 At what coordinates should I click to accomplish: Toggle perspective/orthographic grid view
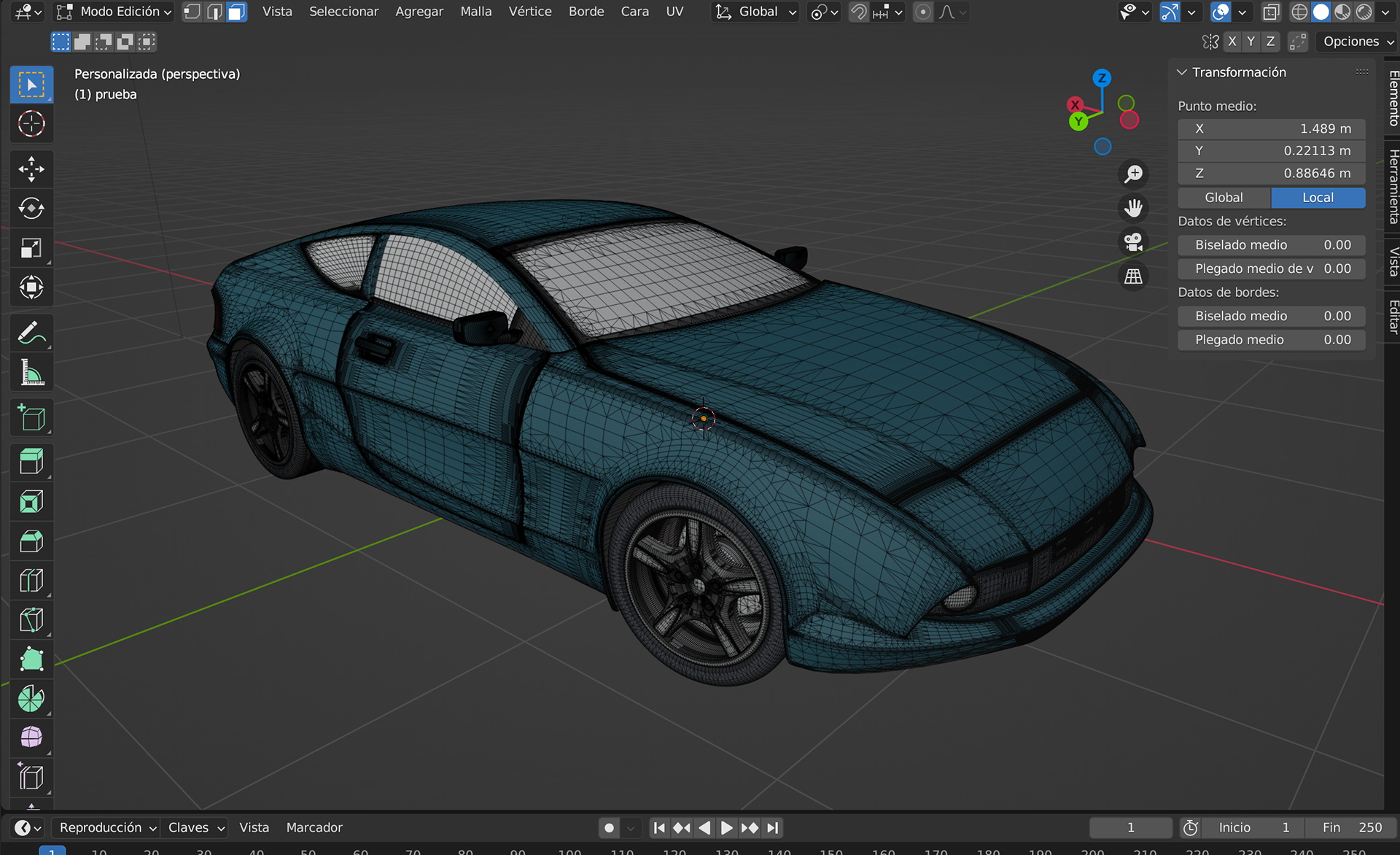tap(1133, 276)
